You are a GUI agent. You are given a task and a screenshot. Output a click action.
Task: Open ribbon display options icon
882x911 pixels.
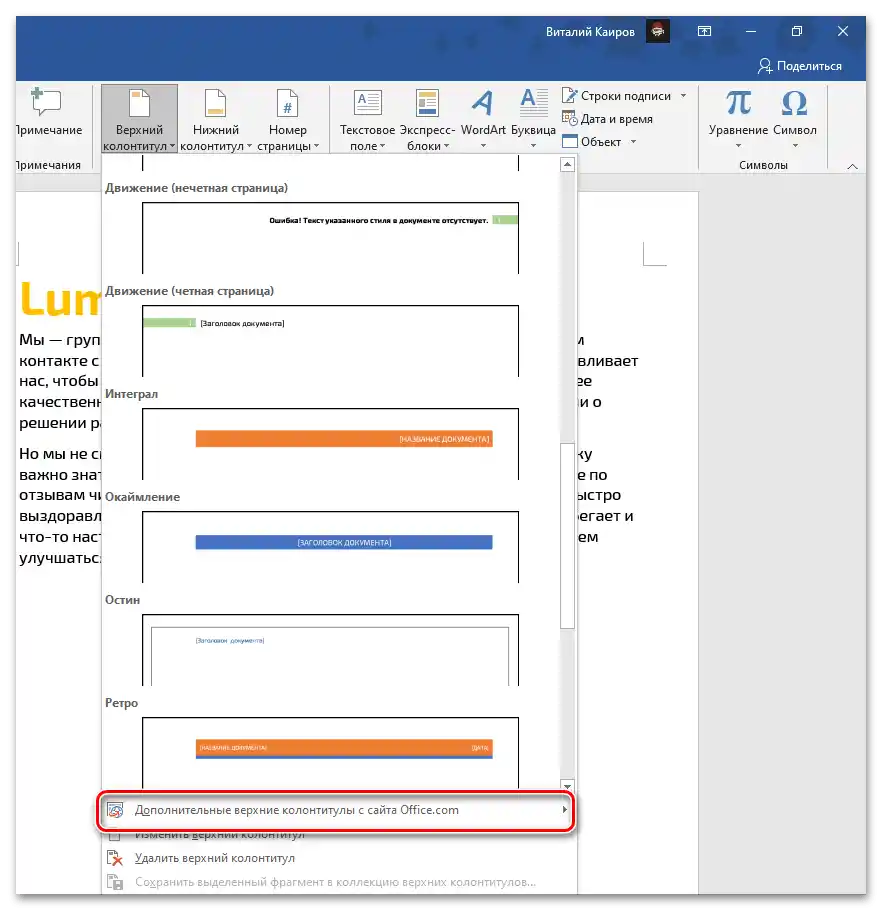point(704,31)
